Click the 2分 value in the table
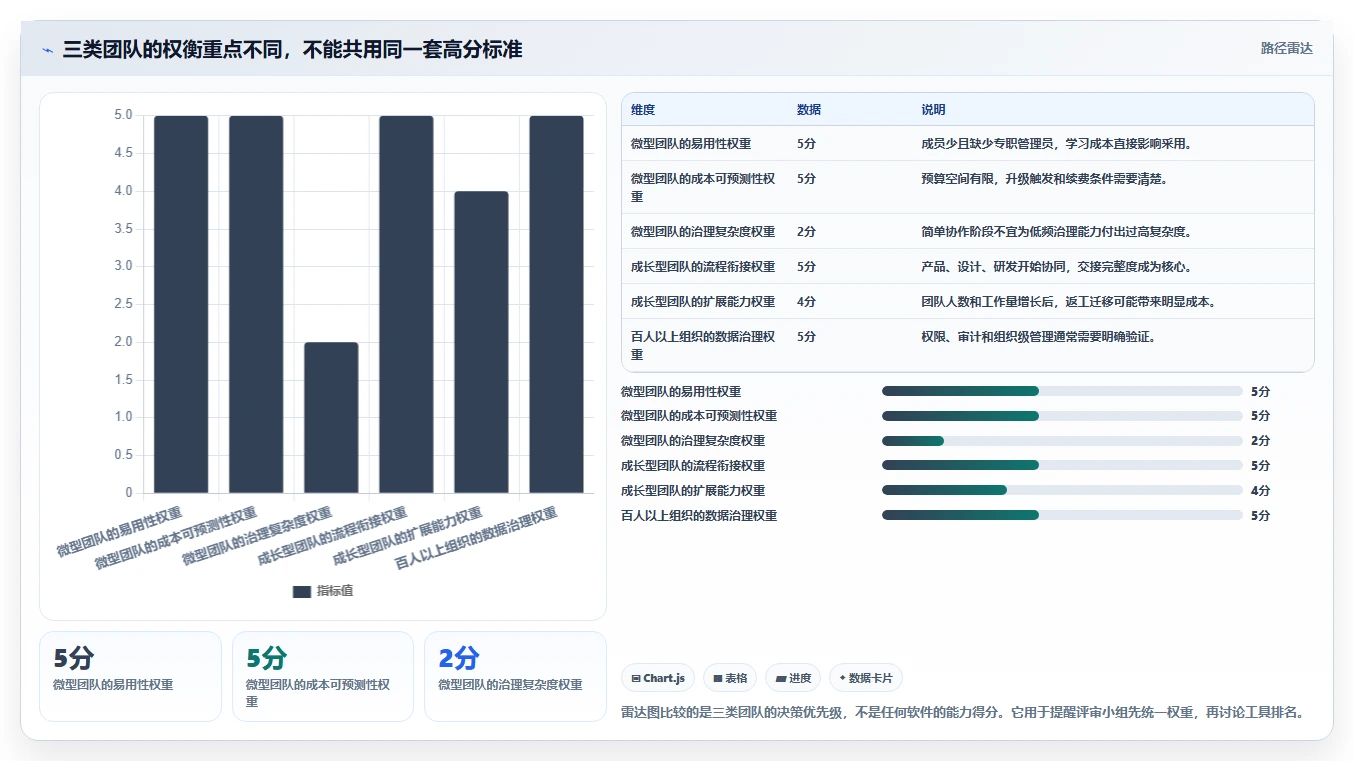 pyautogui.click(x=806, y=232)
